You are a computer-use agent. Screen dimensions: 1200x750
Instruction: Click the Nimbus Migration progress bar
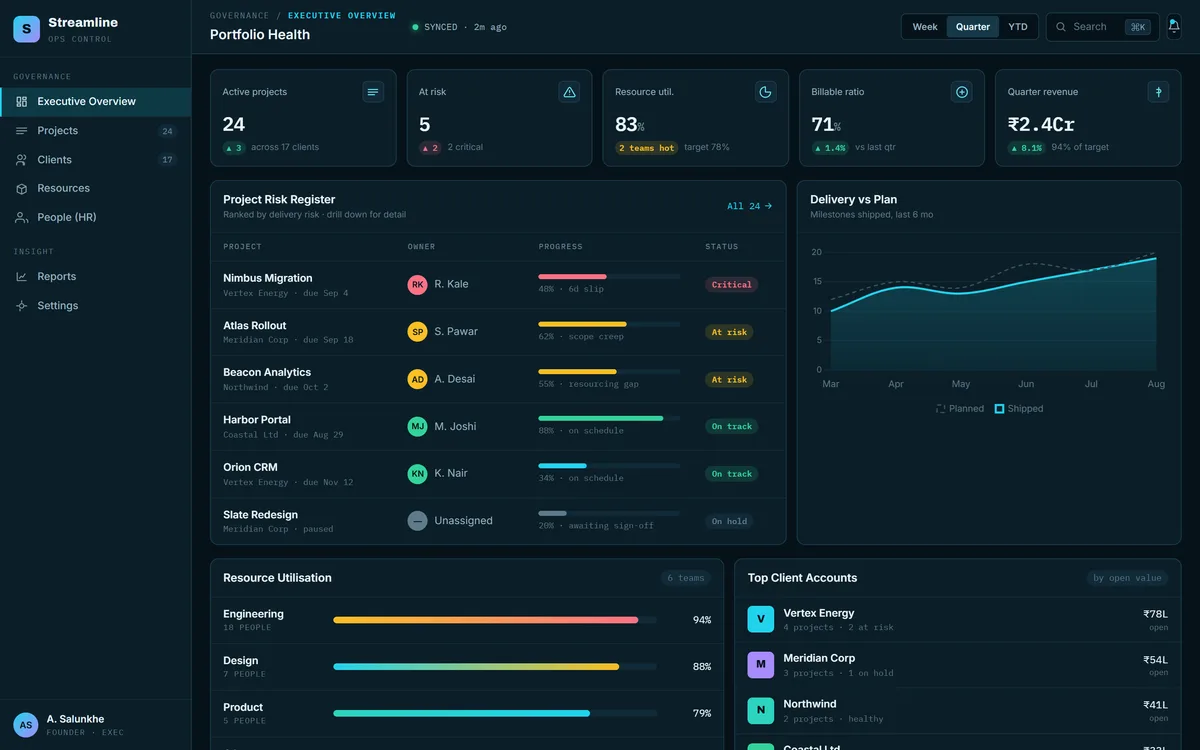coord(609,277)
